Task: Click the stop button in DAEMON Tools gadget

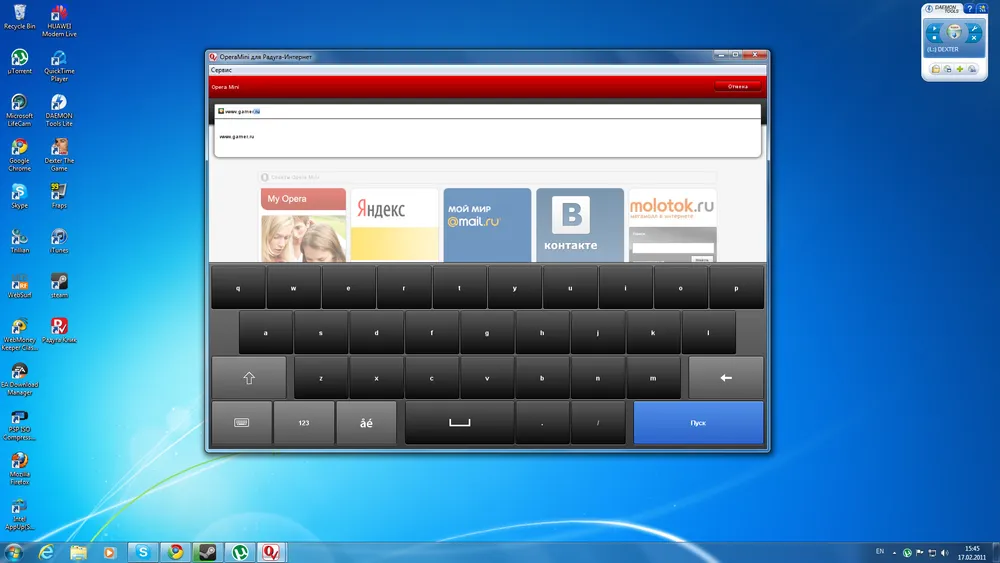Action: tap(934, 38)
